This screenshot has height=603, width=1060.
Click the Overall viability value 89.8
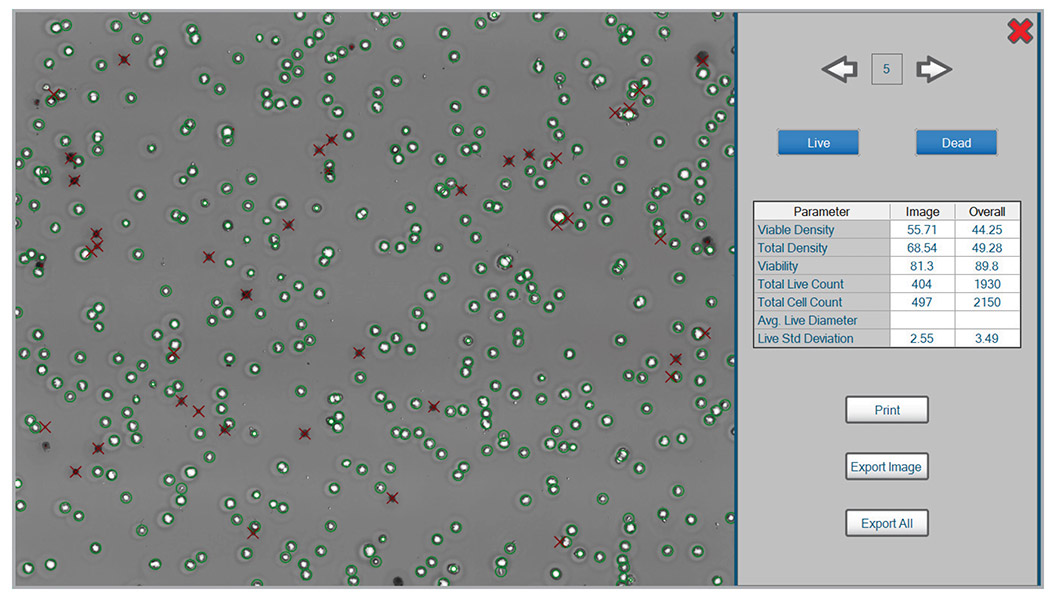coord(987,266)
